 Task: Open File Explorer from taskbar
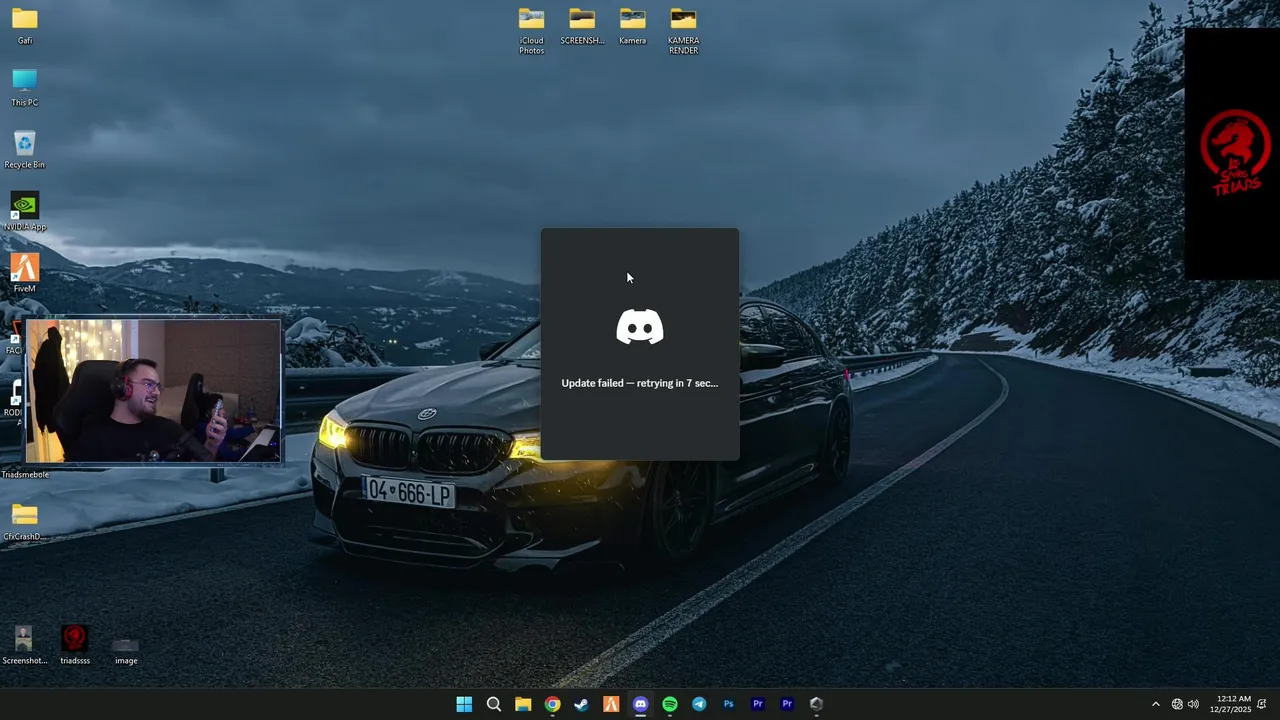pos(523,704)
